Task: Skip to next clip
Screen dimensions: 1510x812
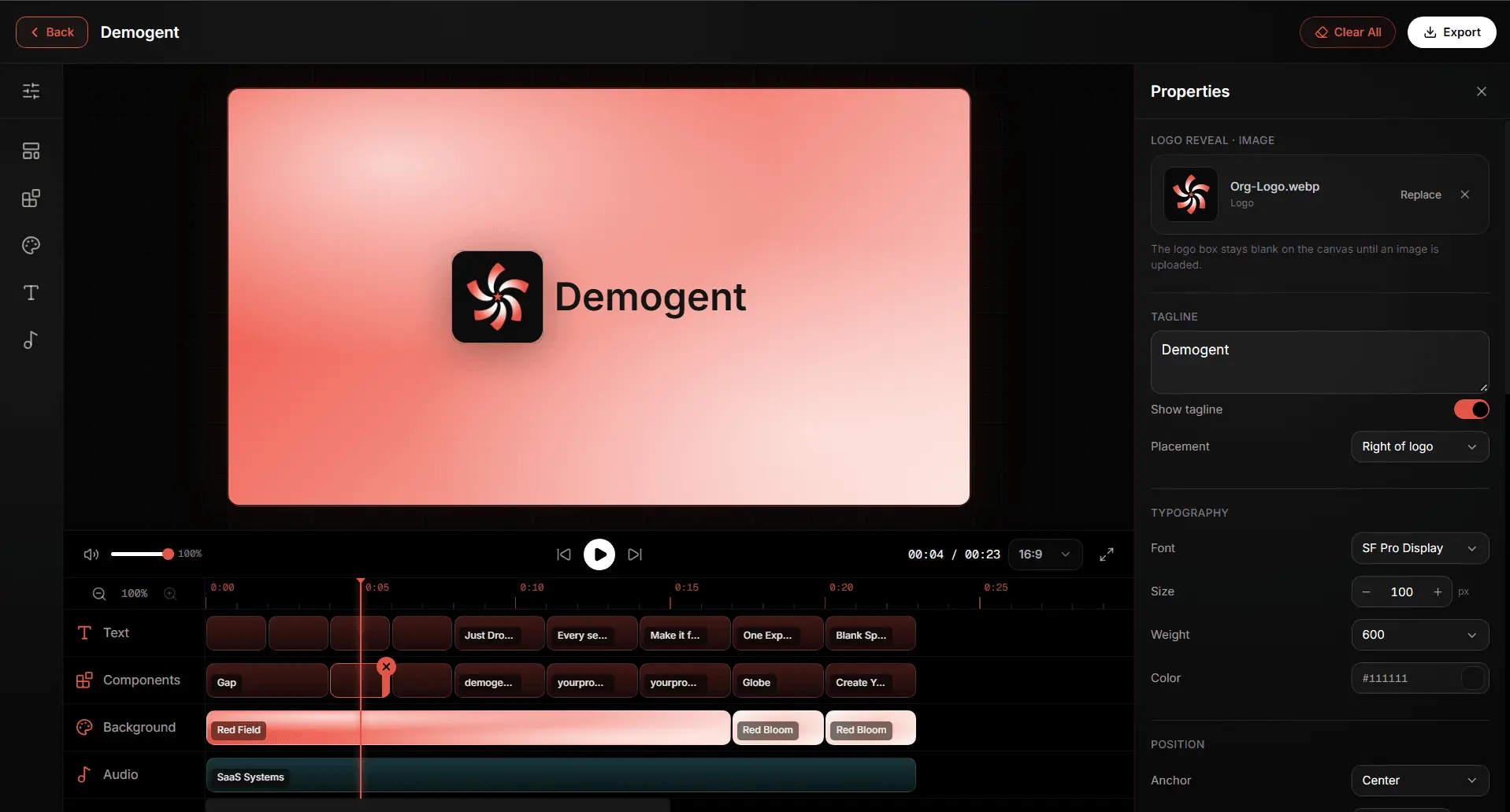Action: pyautogui.click(x=635, y=554)
